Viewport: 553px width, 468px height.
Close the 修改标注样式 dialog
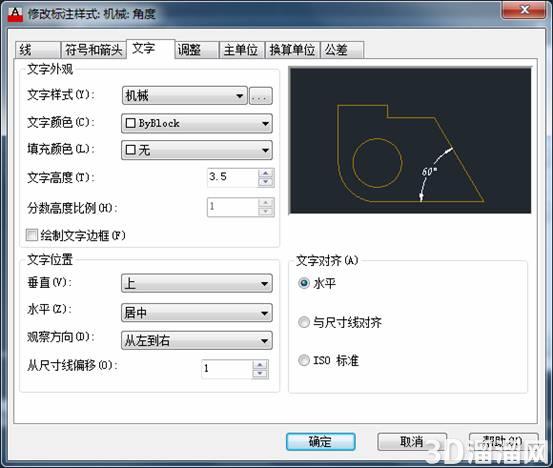click(x=525, y=10)
